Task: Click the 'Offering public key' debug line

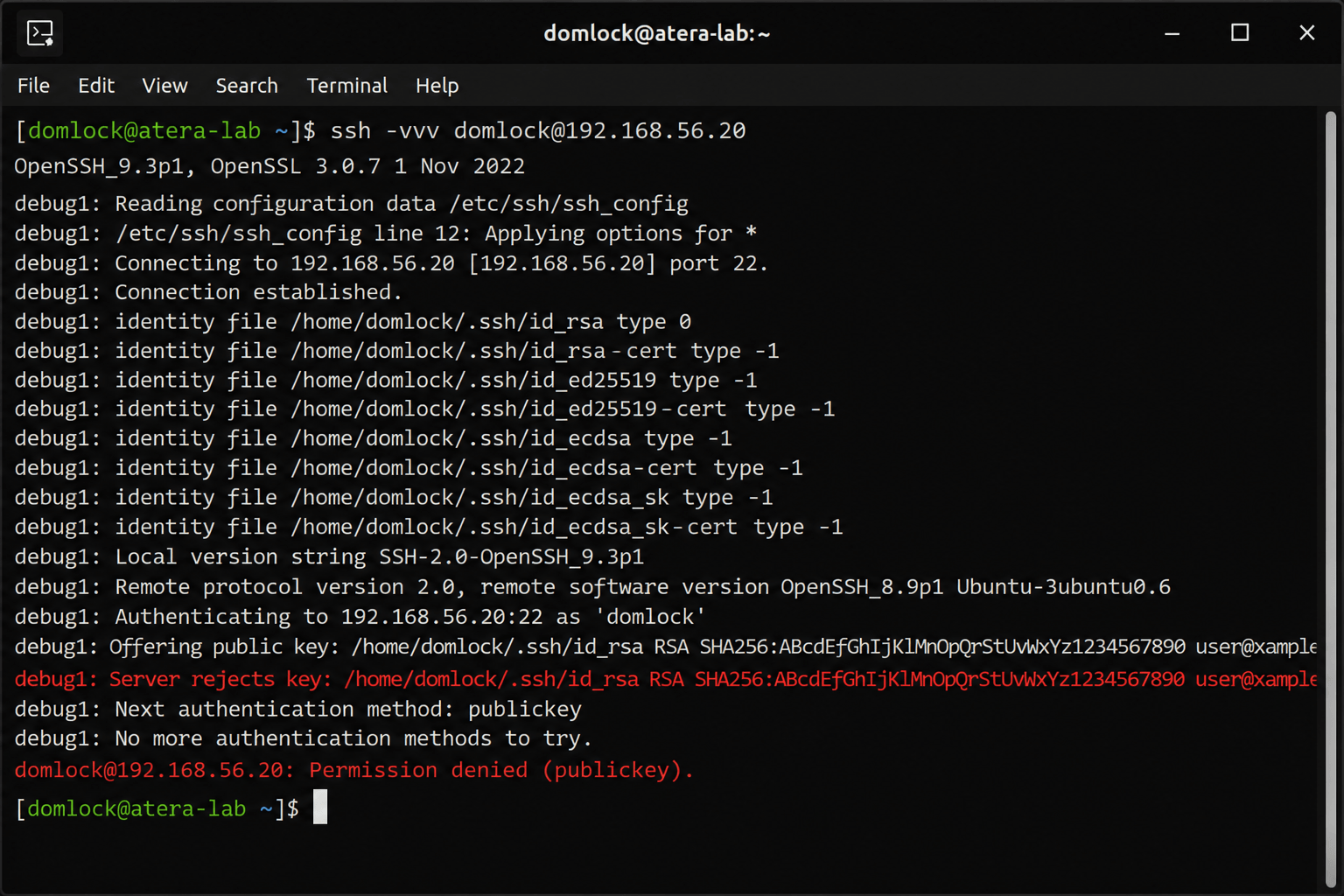Action: tap(665, 647)
